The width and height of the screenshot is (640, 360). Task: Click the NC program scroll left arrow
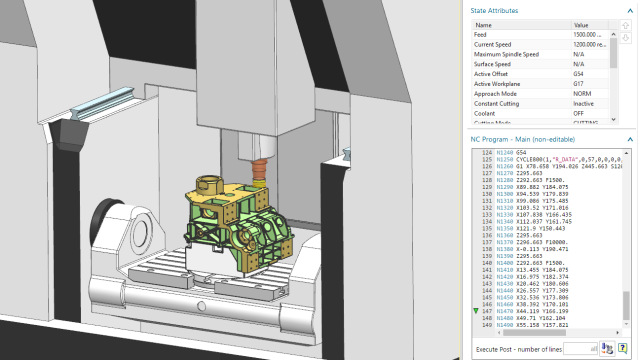pyautogui.click(x=499, y=333)
